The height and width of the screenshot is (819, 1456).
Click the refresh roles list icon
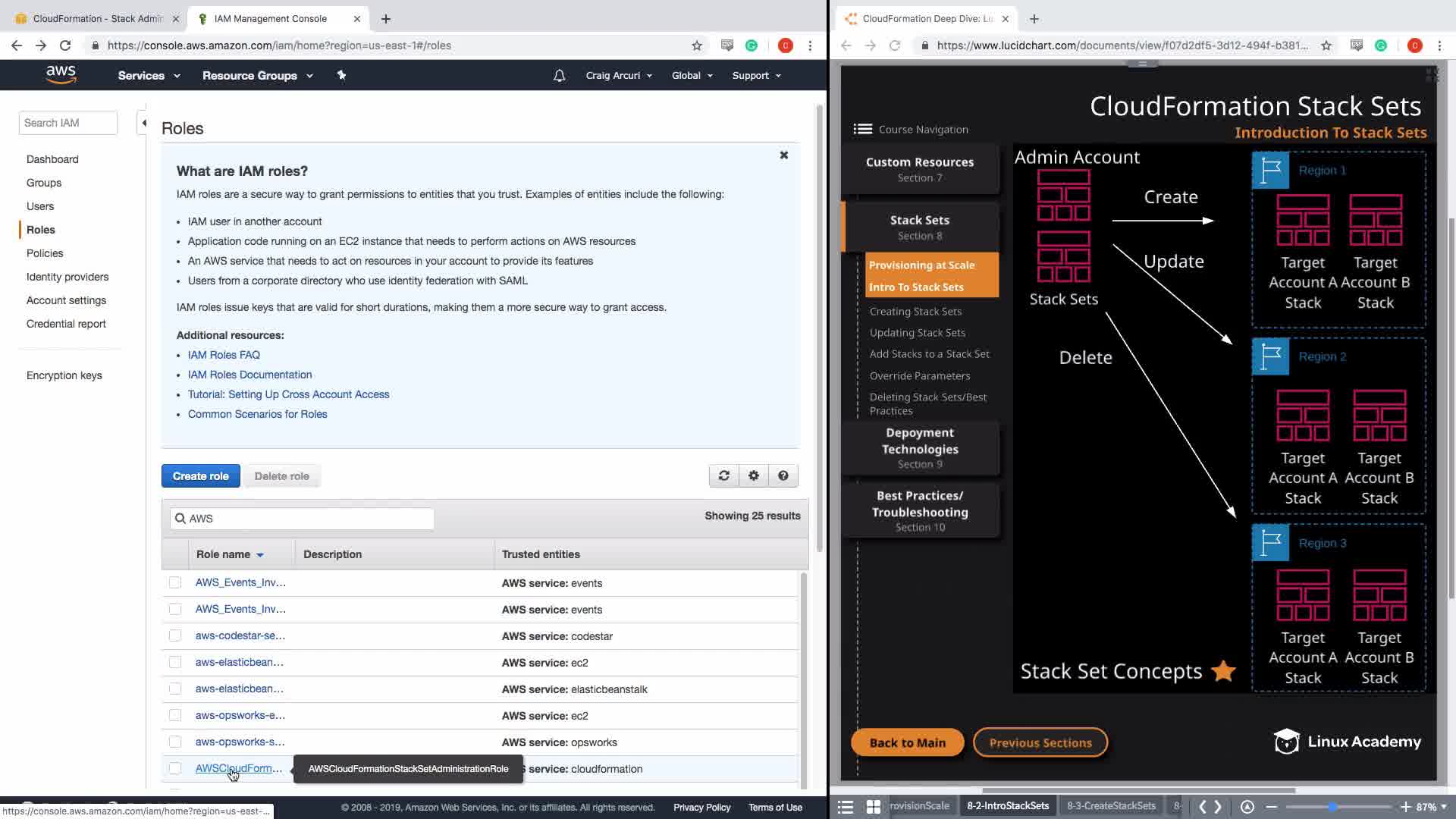point(723,475)
